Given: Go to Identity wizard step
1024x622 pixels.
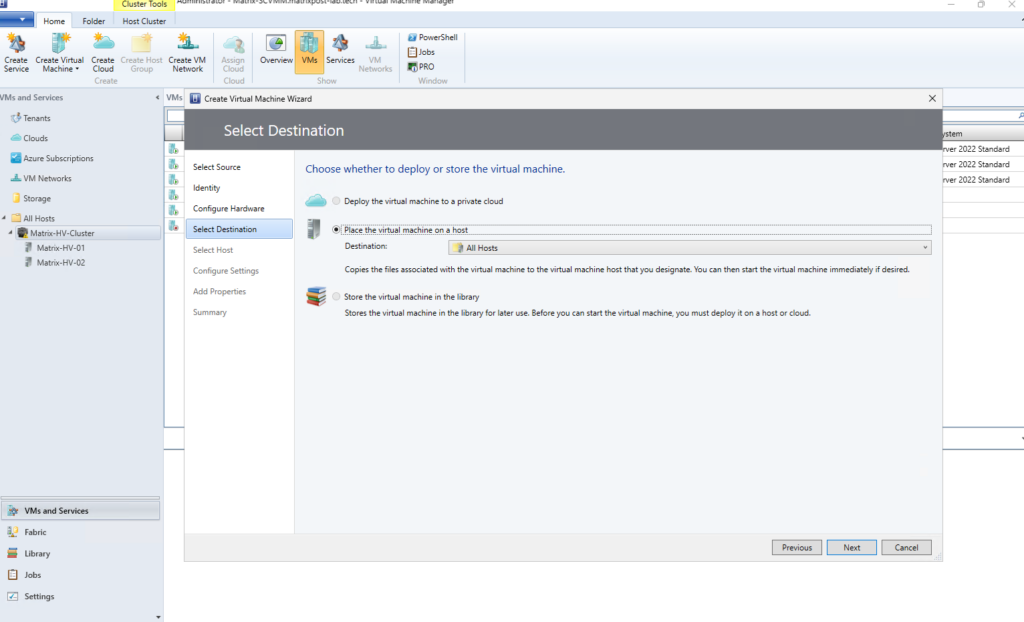Looking at the screenshot, I should coord(206,188).
